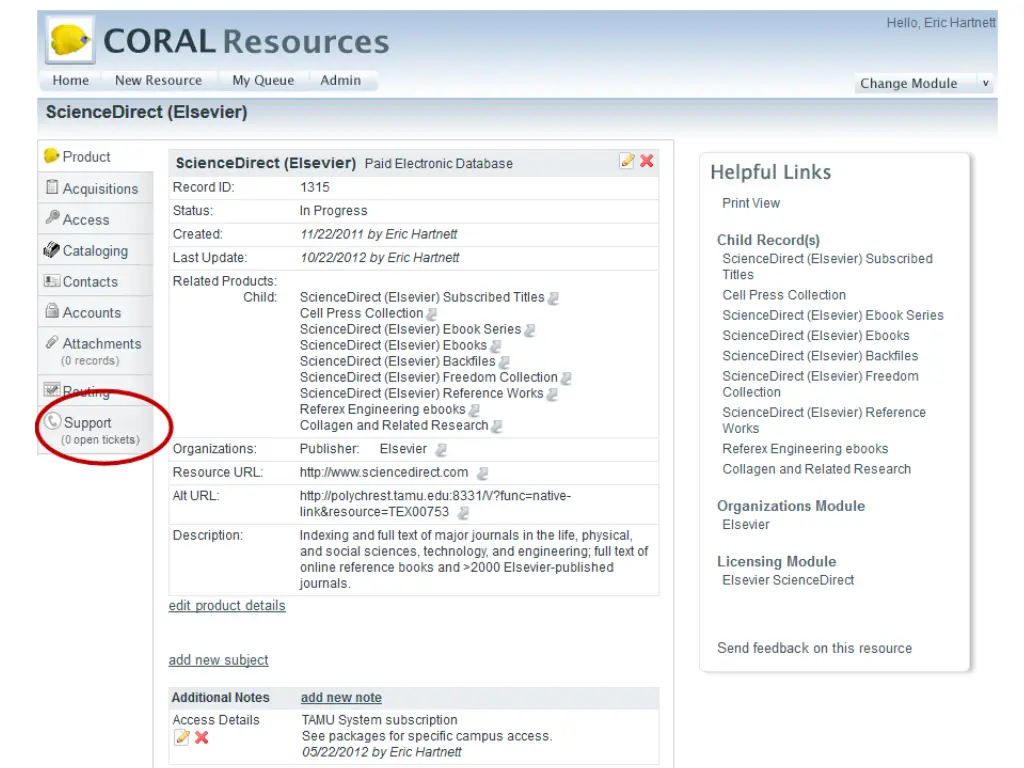The width and height of the screenshot is (1024, 768).
Task: Click the red X delete icon in product header
Action: [x=647, y=161]
